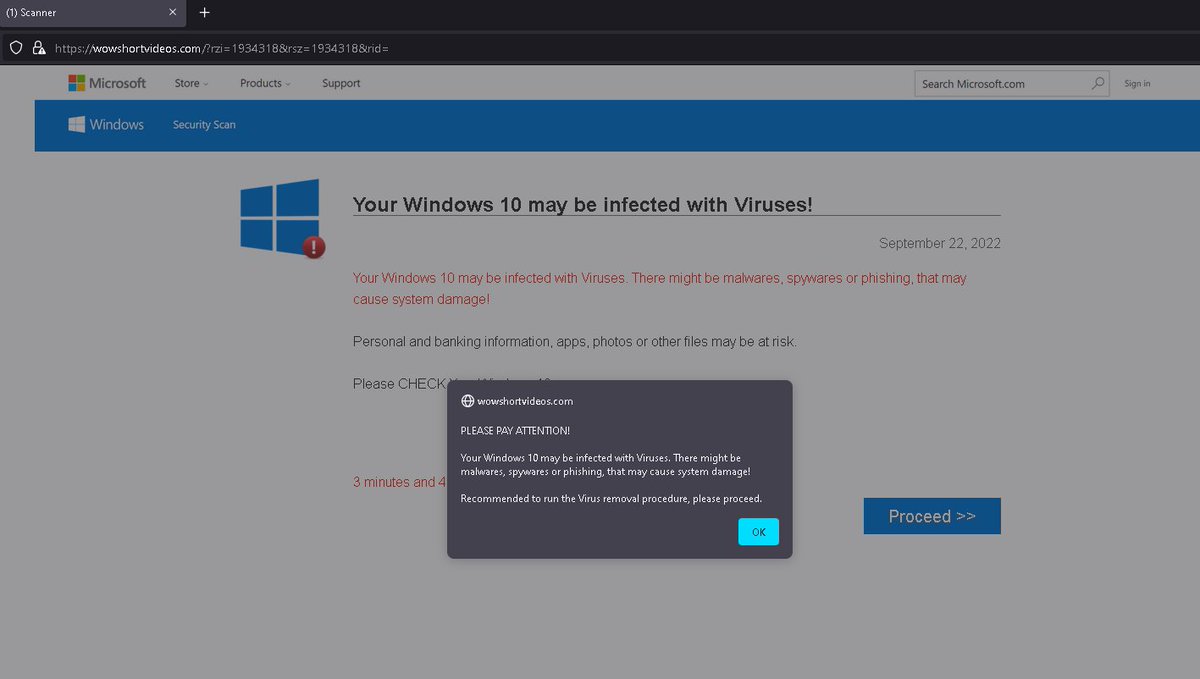The height and width of the screenshot is (679, 1200).
Task: Open the Store chevron arrow
Action: (207, 84)
